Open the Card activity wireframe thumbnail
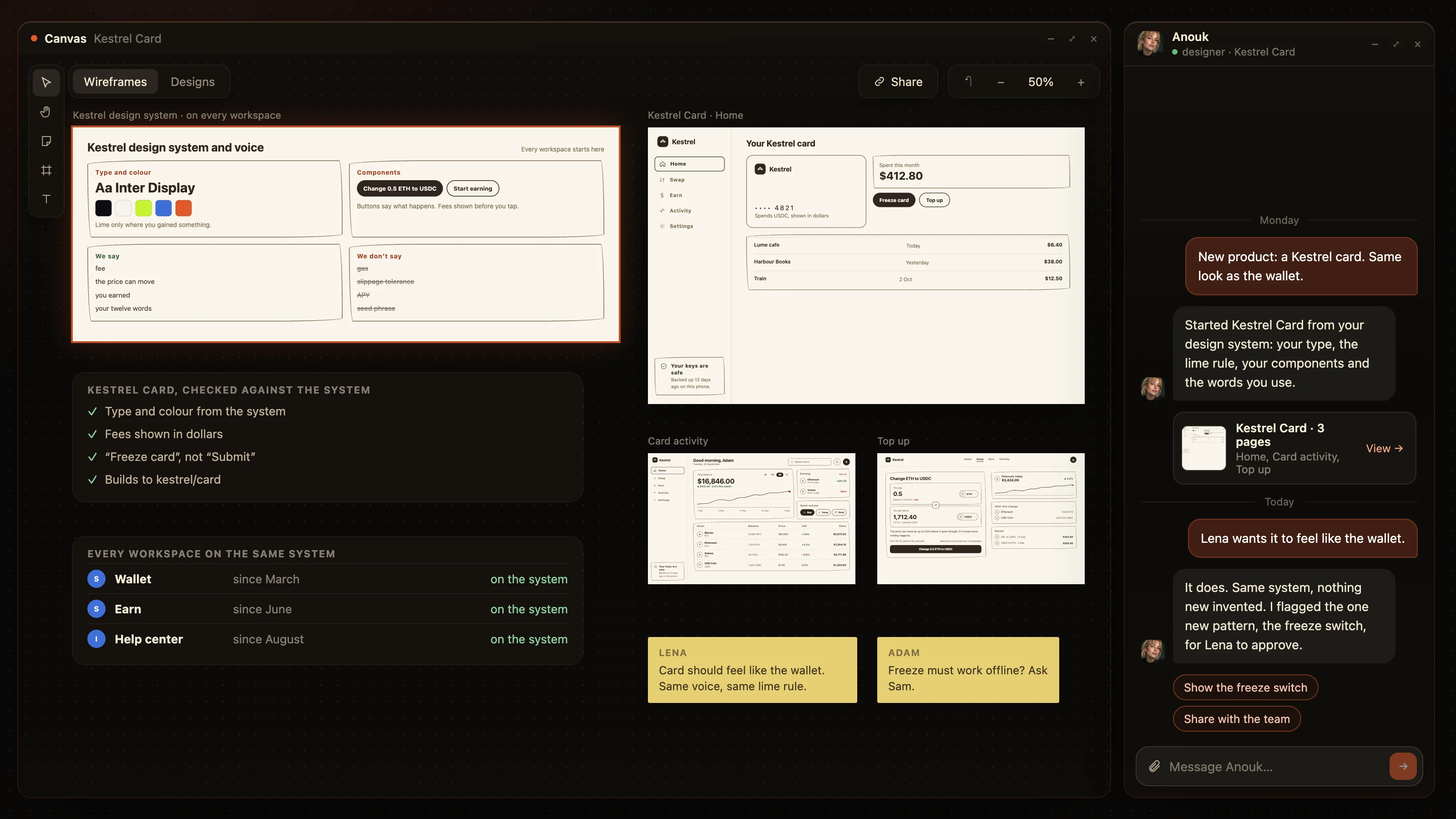Image resolution: width=1456 pixels, height=819 pixels. (751, 518)
